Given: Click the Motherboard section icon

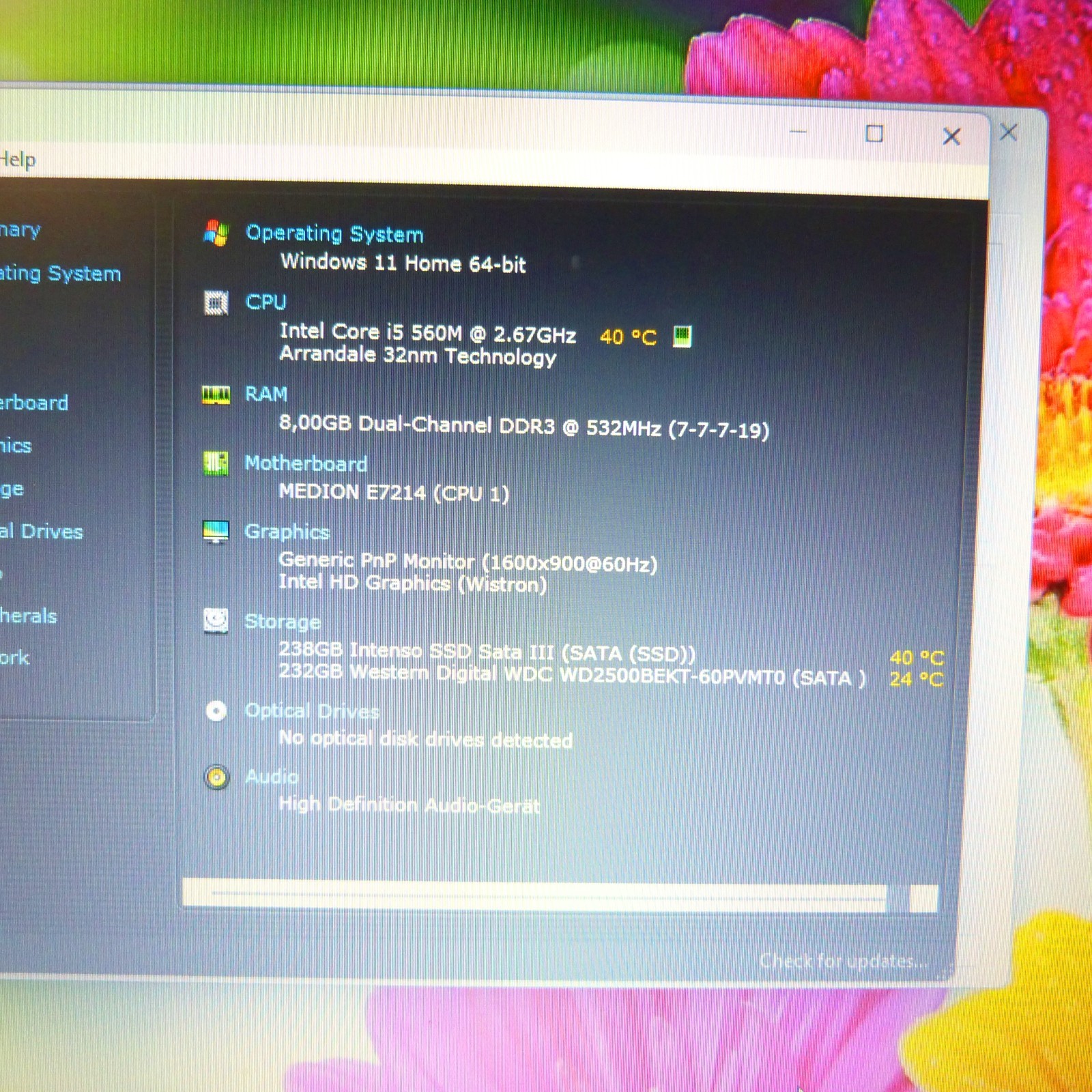Looking at the screenshot, I should click(216, 463).
